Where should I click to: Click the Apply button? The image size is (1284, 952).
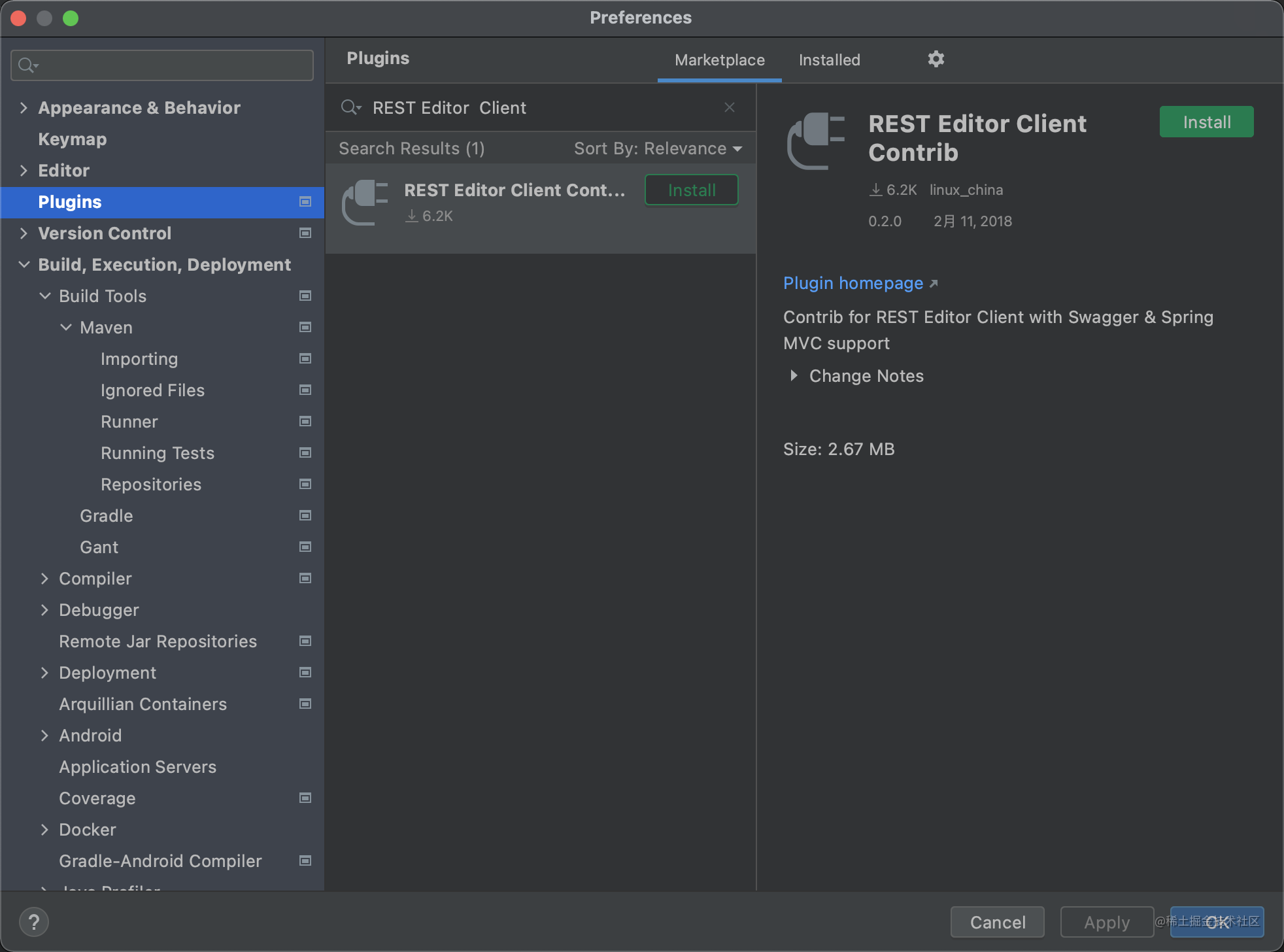click(x=1107, y=922)
